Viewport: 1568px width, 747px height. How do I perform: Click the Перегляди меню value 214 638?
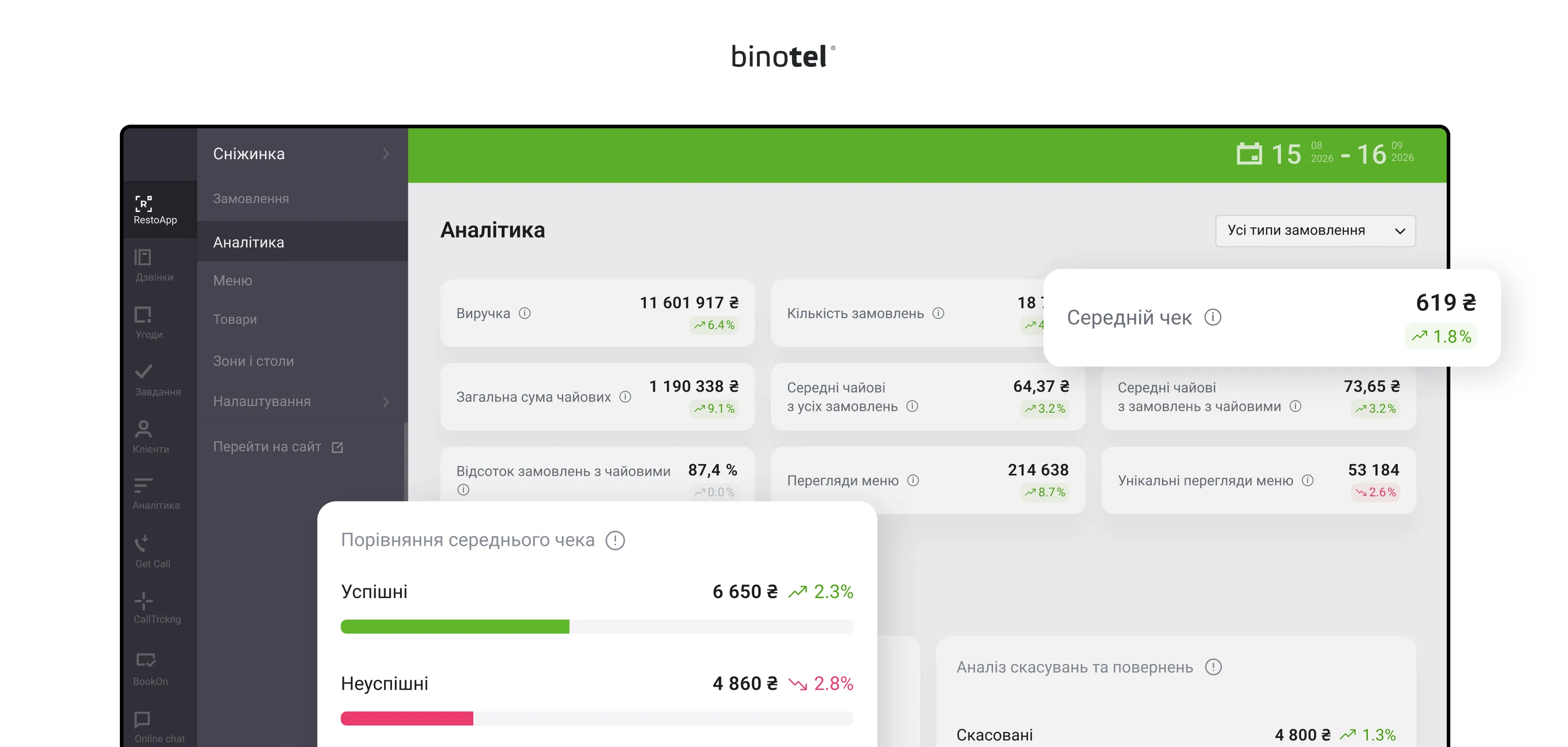(x=1038, y=470)
